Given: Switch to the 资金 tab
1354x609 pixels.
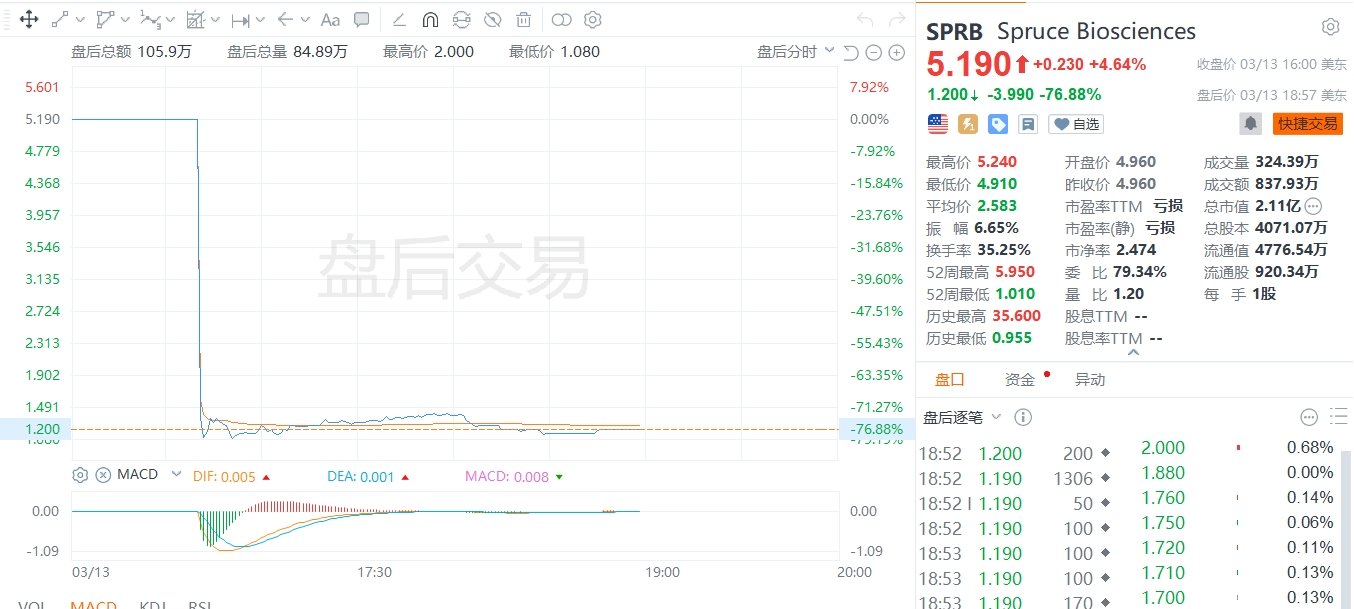Looking at the screenshot, I should point(1020,380).
